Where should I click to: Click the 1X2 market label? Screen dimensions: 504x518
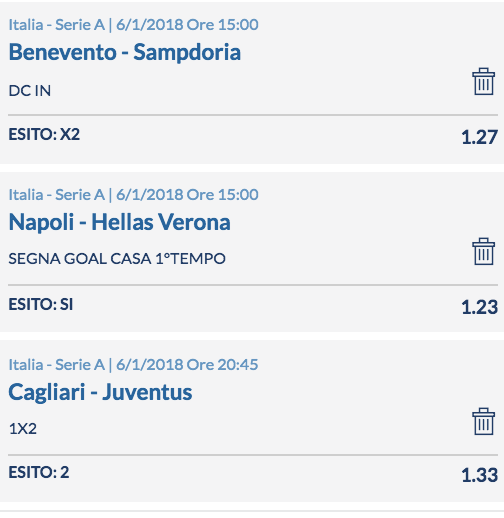tap(23, 429)
